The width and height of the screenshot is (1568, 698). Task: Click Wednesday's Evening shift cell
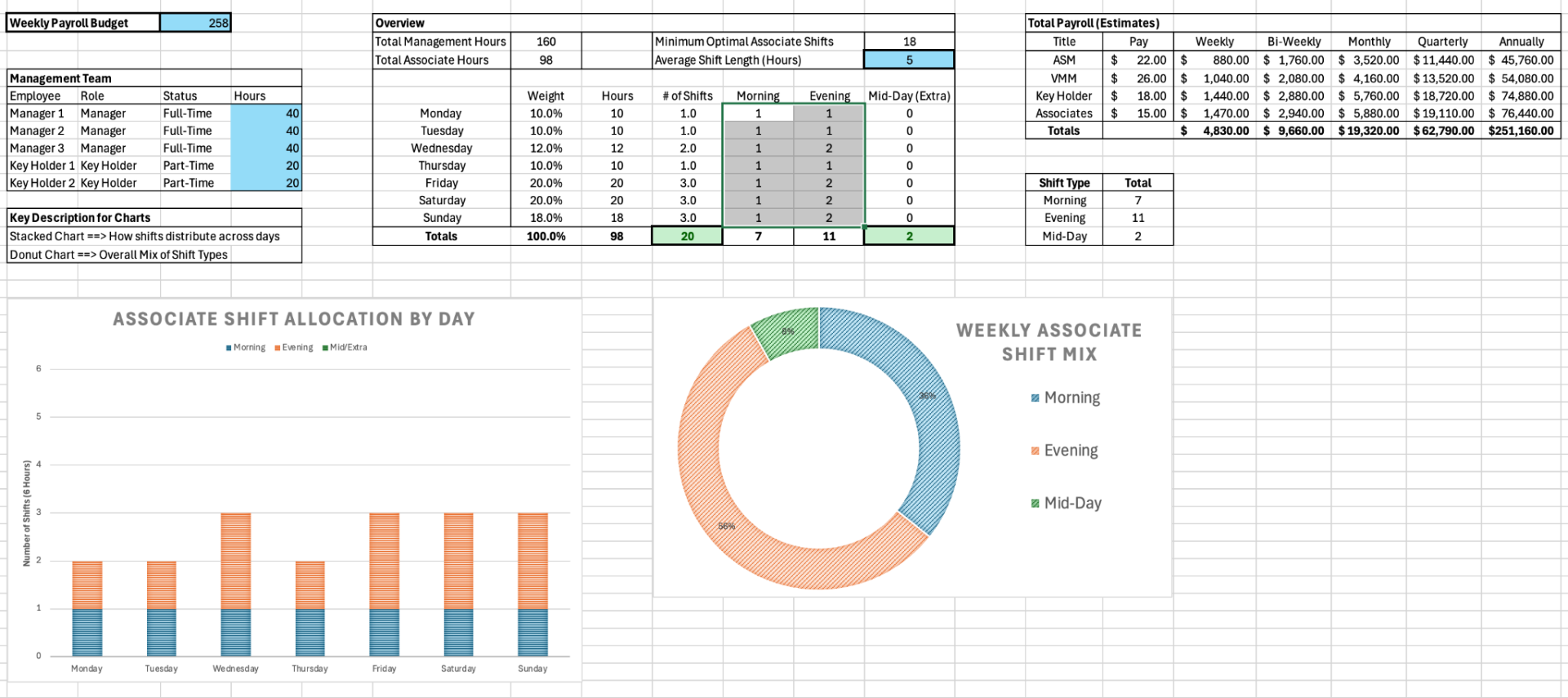click(829, 148)
